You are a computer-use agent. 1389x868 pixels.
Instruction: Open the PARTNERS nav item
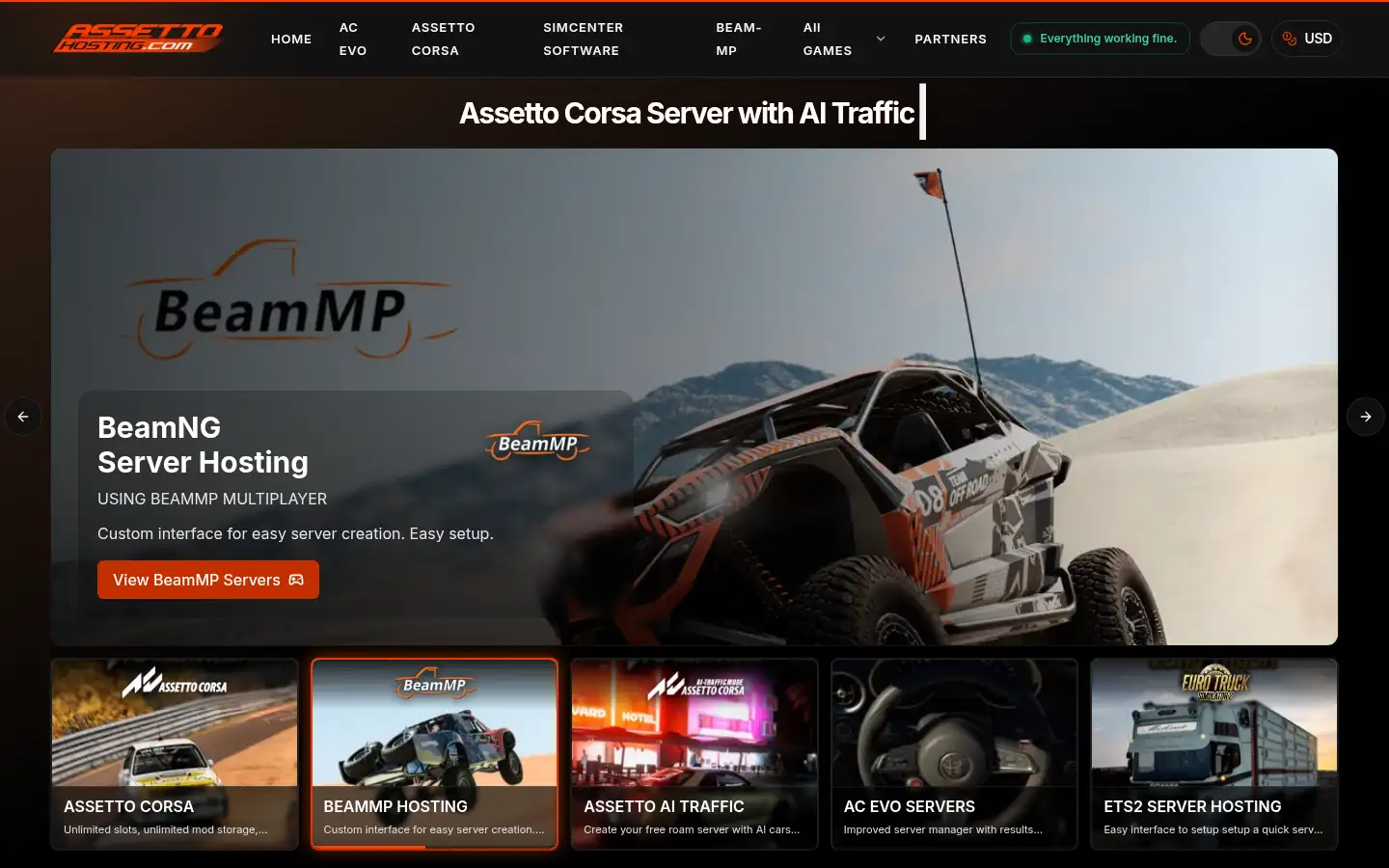point(950,39)
